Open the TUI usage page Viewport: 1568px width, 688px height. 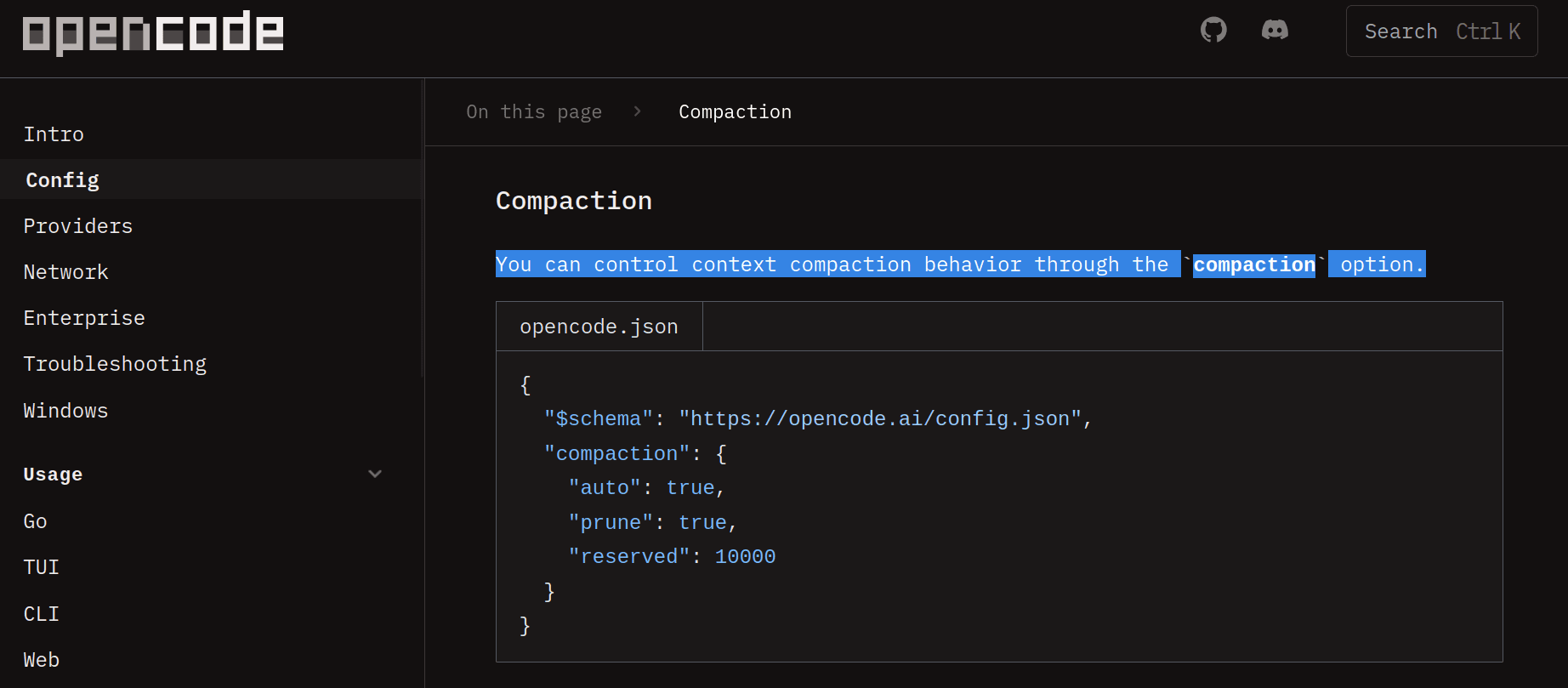(42, 567)
